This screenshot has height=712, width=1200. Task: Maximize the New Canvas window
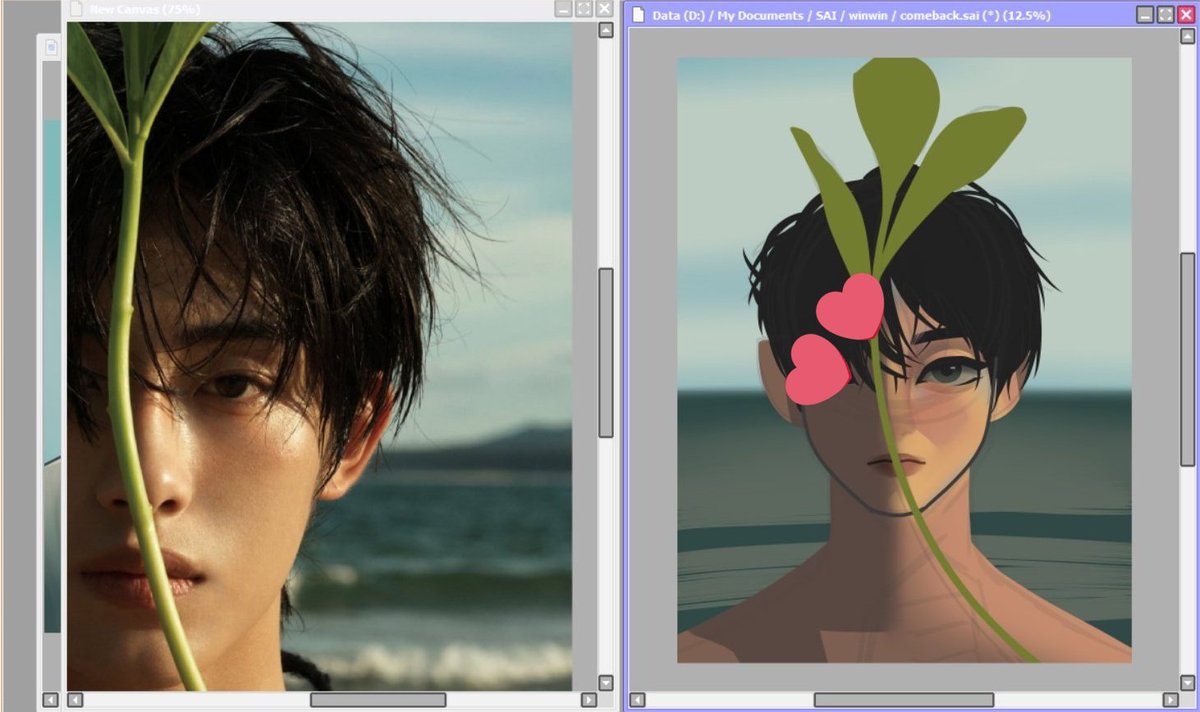(x=582, y=8)
